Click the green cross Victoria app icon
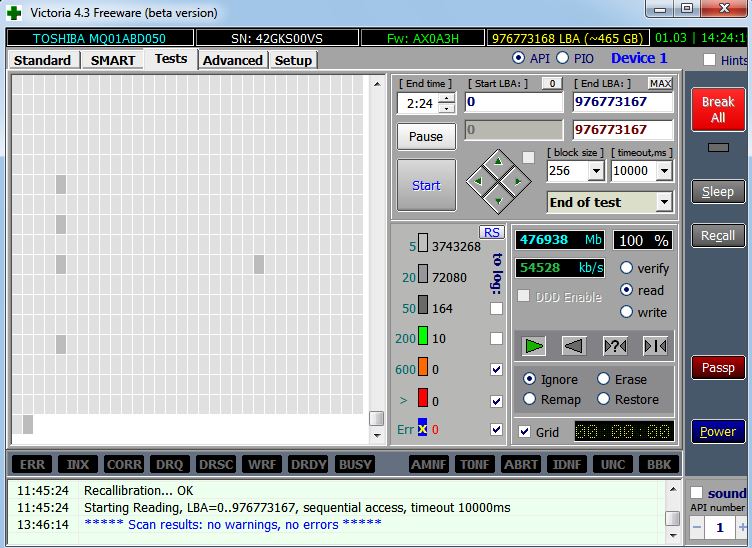This screenshot has width=752, height=548. click(14, 12)
